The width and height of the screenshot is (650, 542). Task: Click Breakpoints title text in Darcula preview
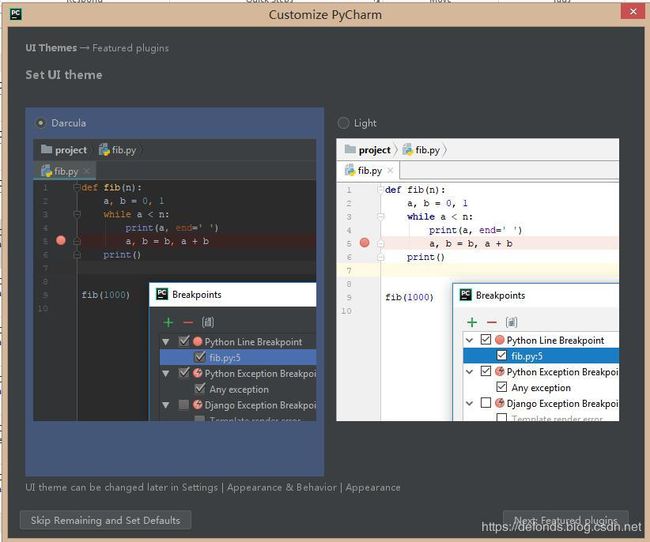click(x=197, y=294)
